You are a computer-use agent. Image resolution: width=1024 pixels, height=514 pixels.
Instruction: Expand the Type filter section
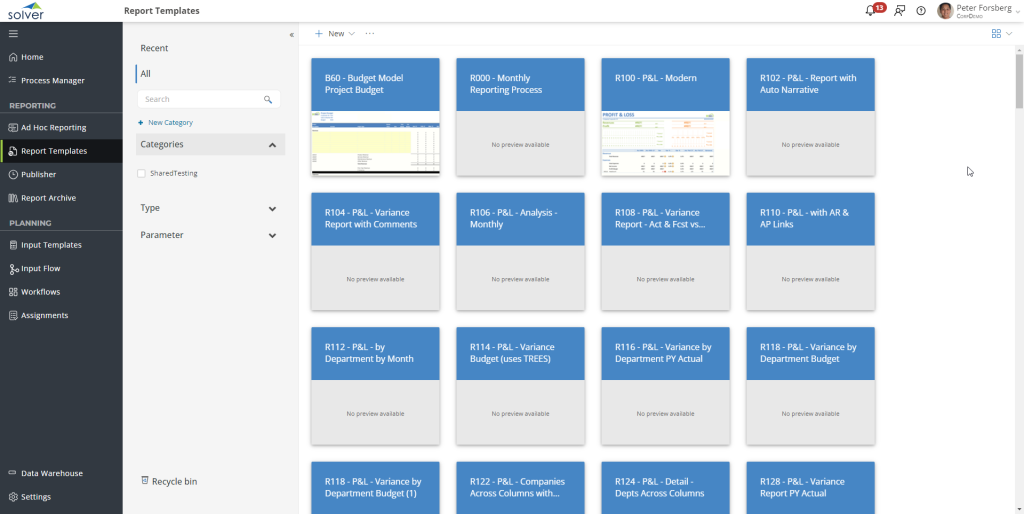tap(272, 208)
